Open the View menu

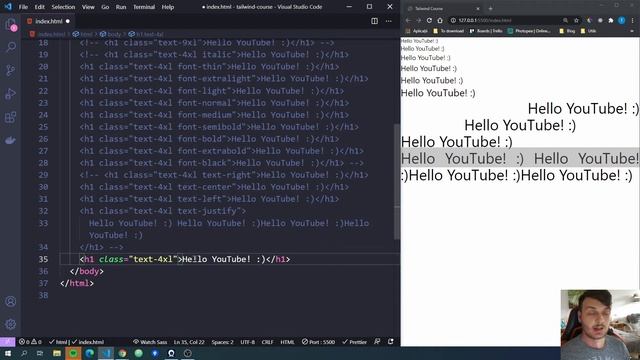click(x=88, y=7)
